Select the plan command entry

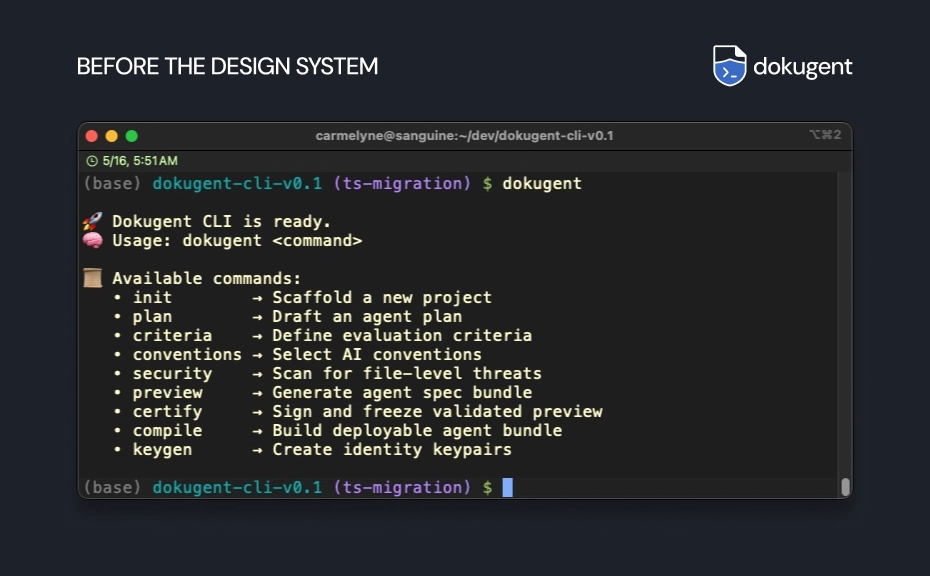pyautogui.click(x=152, y=316)
